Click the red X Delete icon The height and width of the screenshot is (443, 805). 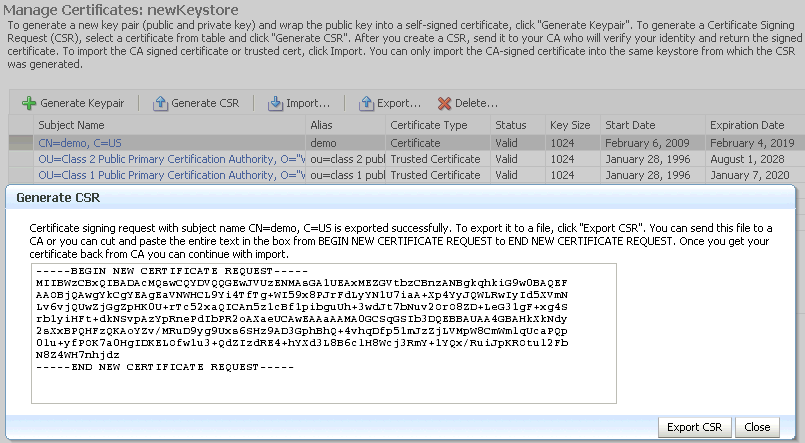pyautogui.click(x=445, y=103)
